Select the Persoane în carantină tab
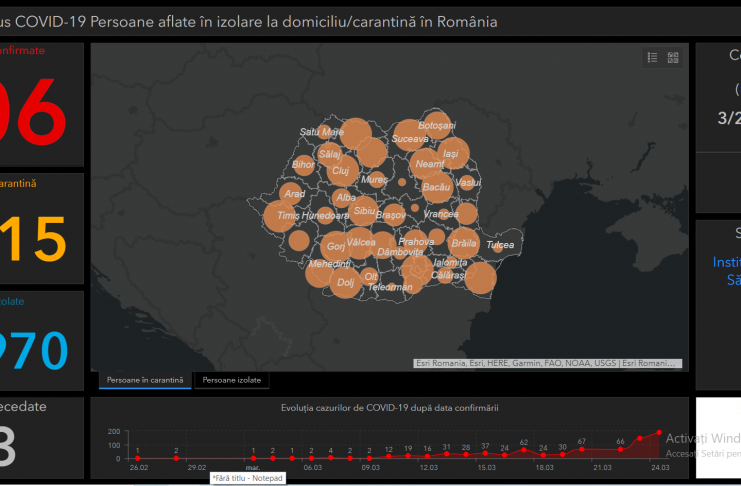The image size is (741, 486). pyautogui.click(x=145, y=381)
